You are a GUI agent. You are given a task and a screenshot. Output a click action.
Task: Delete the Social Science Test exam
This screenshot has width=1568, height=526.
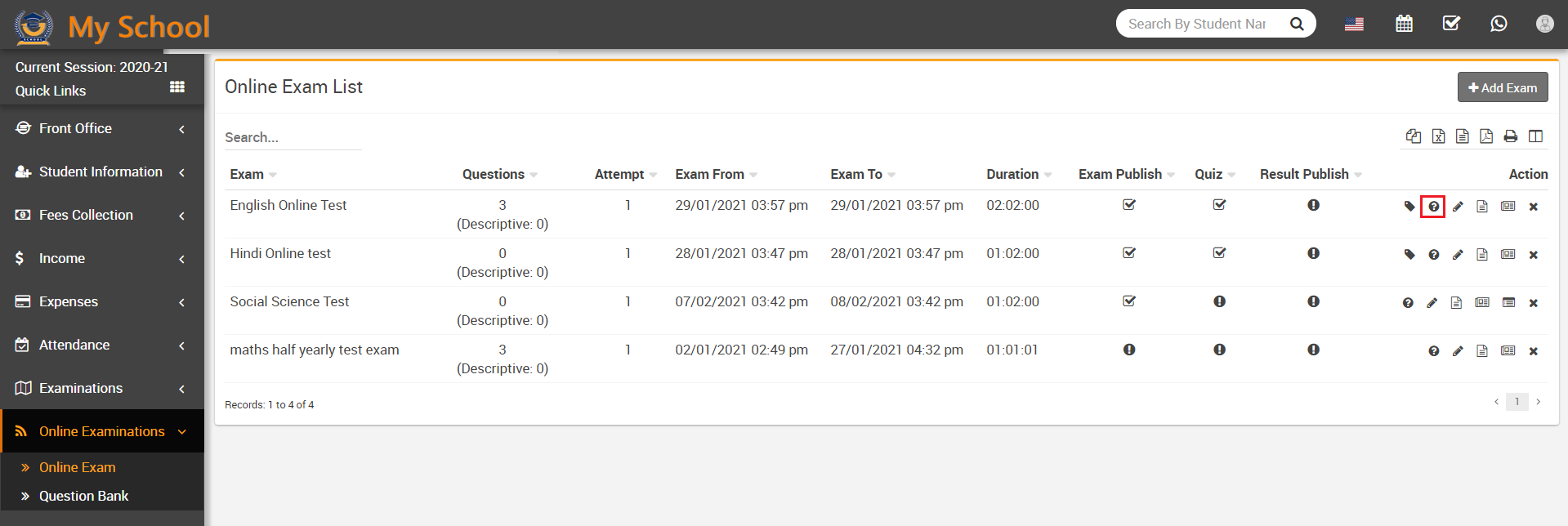pyautogui.click(x=1534, y=303)
